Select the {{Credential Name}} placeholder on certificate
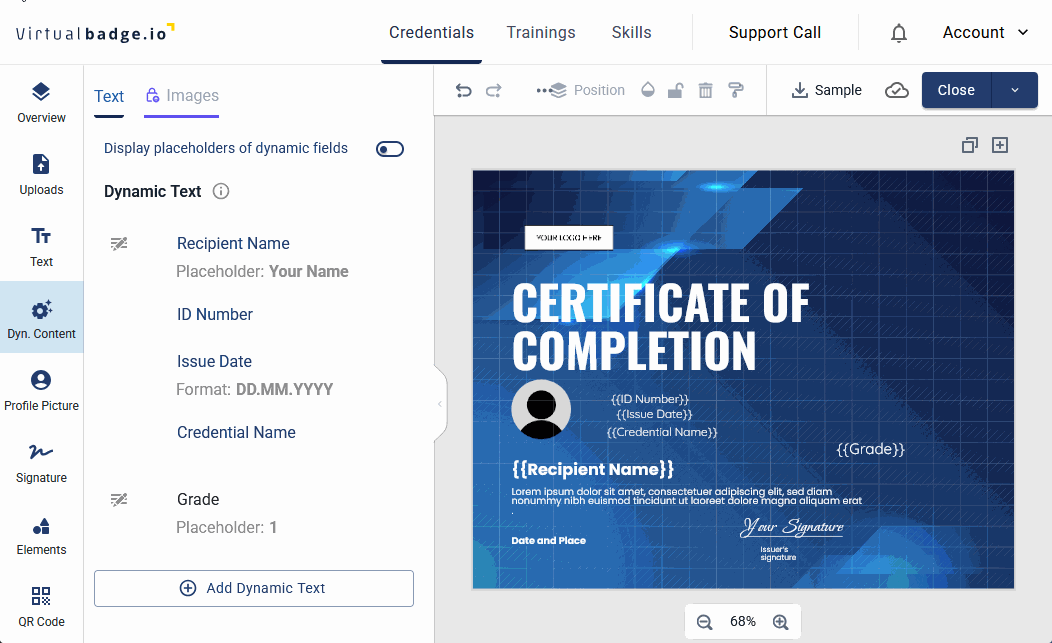This screenshot has width=1052, height=643. pyautogui.click(x=662, y=432)
